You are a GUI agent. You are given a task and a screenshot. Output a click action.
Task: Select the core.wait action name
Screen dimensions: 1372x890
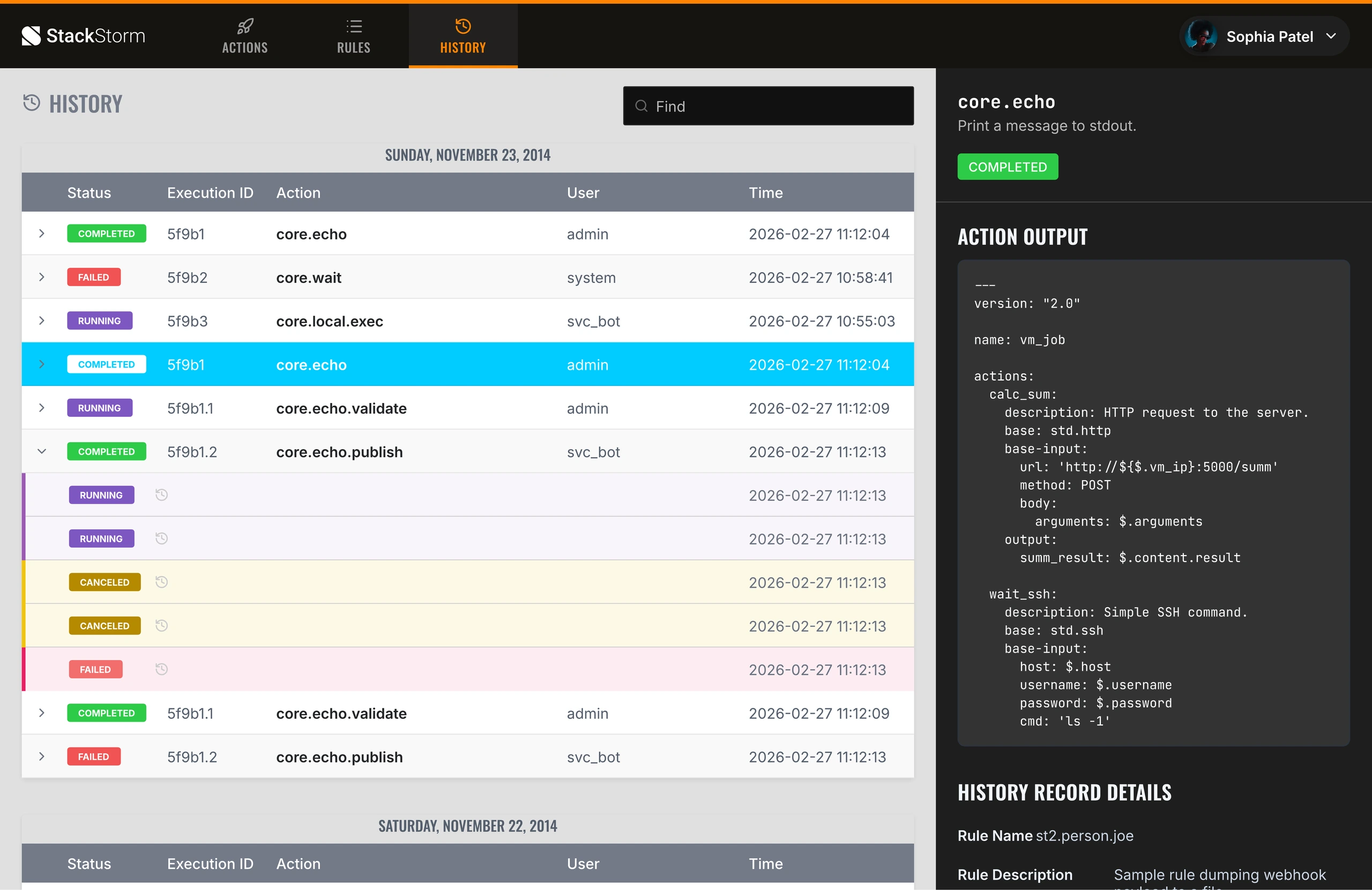(x=309, y=277)
